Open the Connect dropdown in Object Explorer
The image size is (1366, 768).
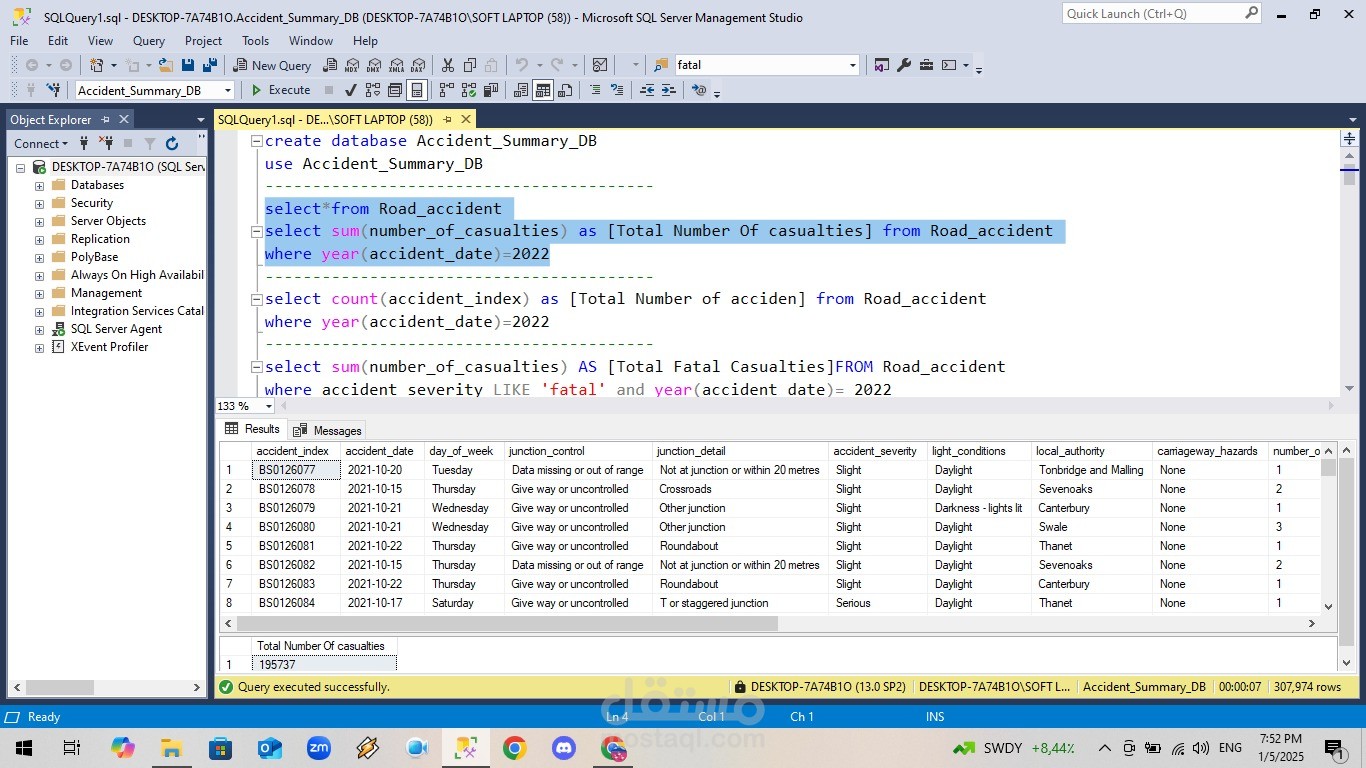pos(41,144)
